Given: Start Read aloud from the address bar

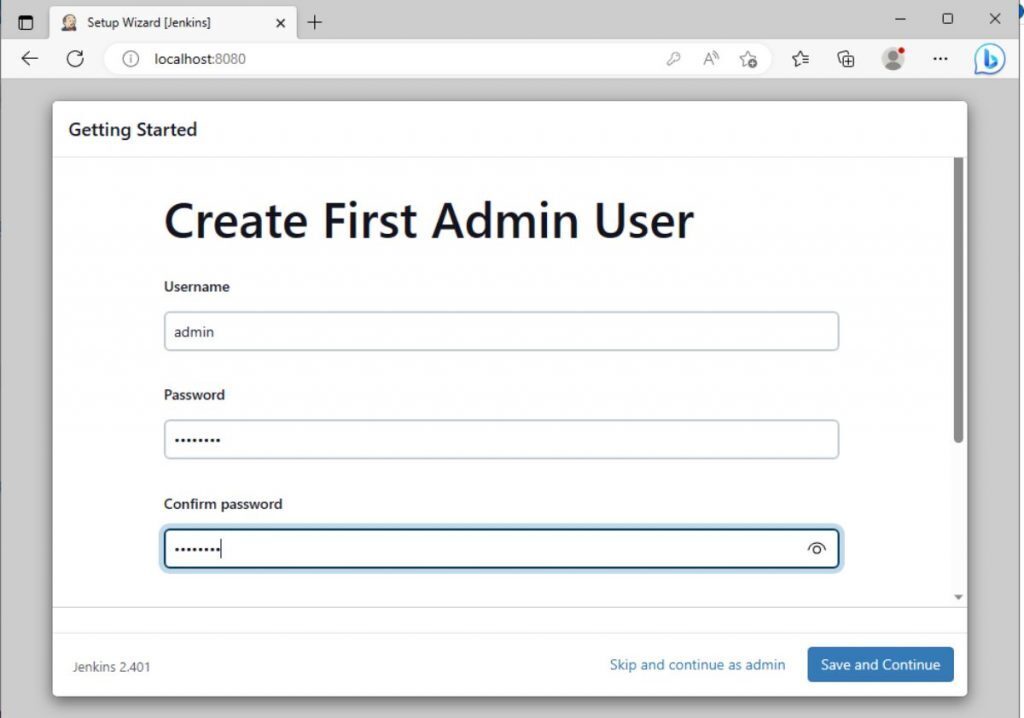Looking at the screenshot, I should tap(710, 59).
